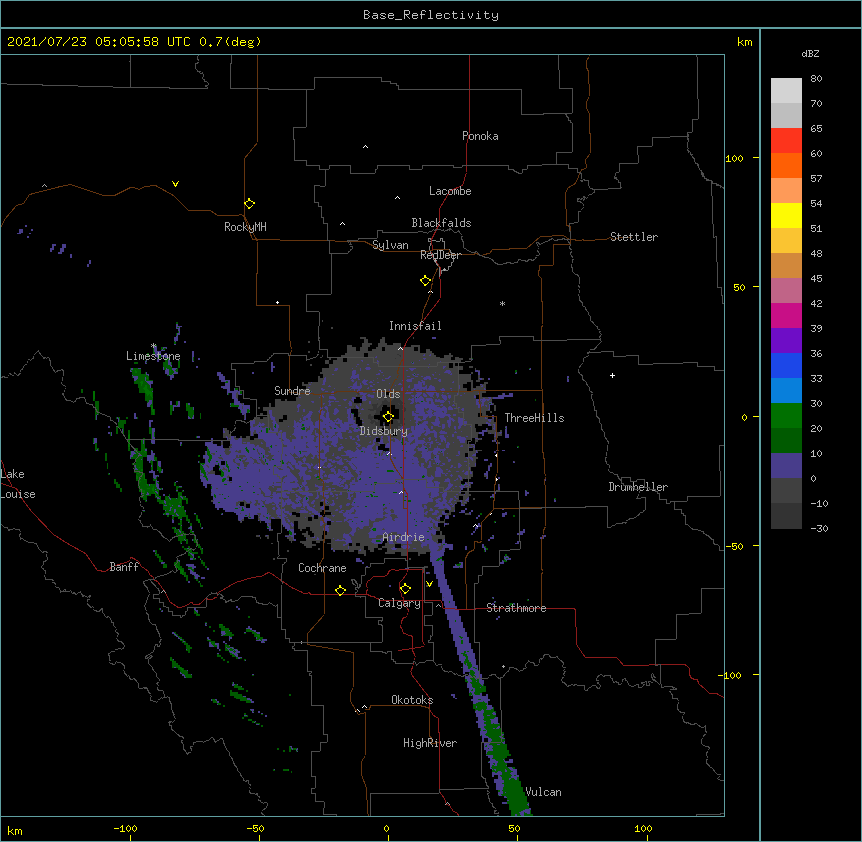Click the 100 tick label on the right axis
Screen dimensions: 862x842
(734, 158)
